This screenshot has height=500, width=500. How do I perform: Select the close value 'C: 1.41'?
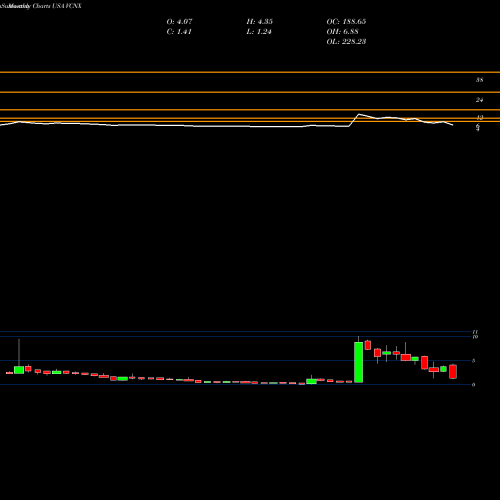point(179,31)
